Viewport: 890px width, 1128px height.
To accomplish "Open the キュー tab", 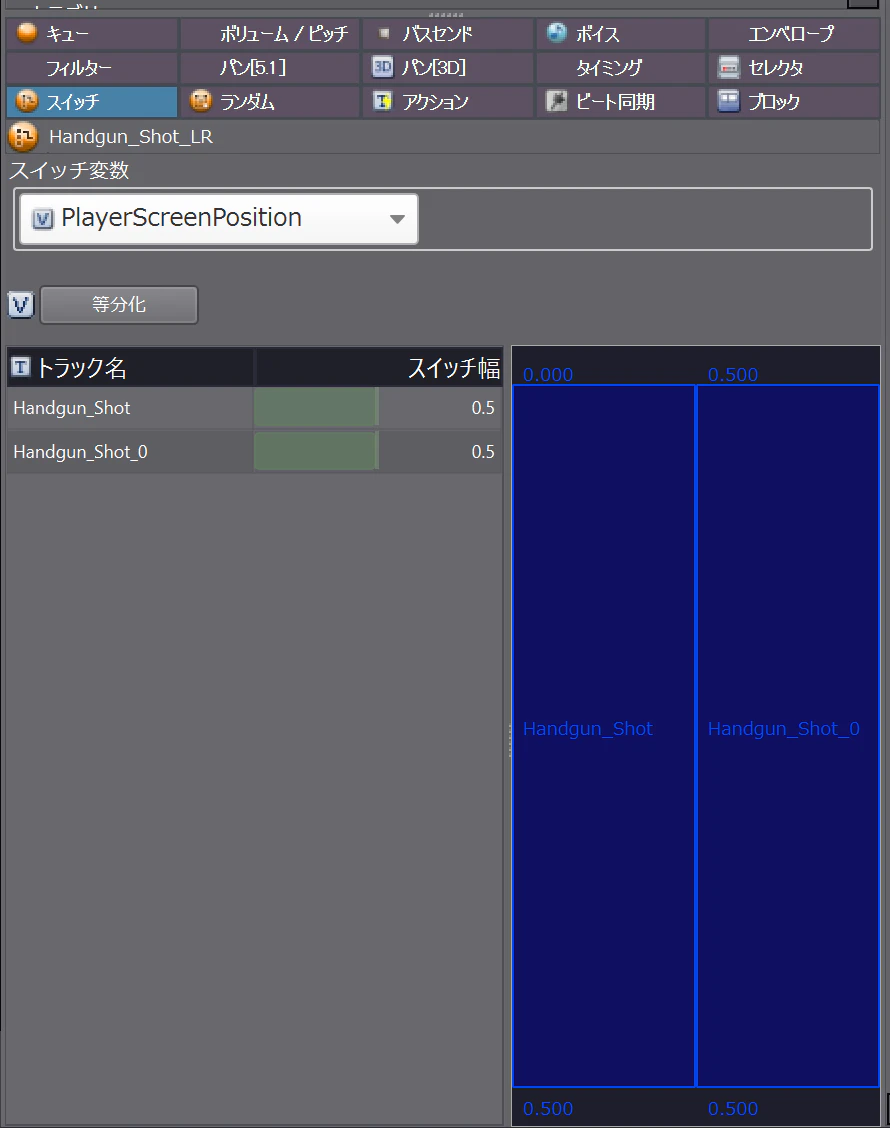I will tap(91, 34).
